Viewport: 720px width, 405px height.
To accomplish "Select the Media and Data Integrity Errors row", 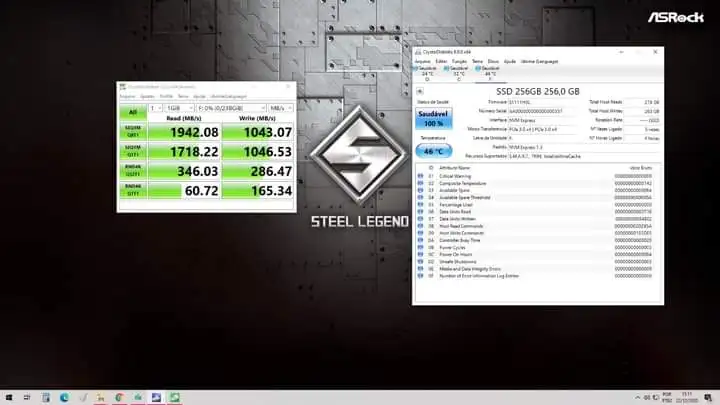I will [537, 269].
